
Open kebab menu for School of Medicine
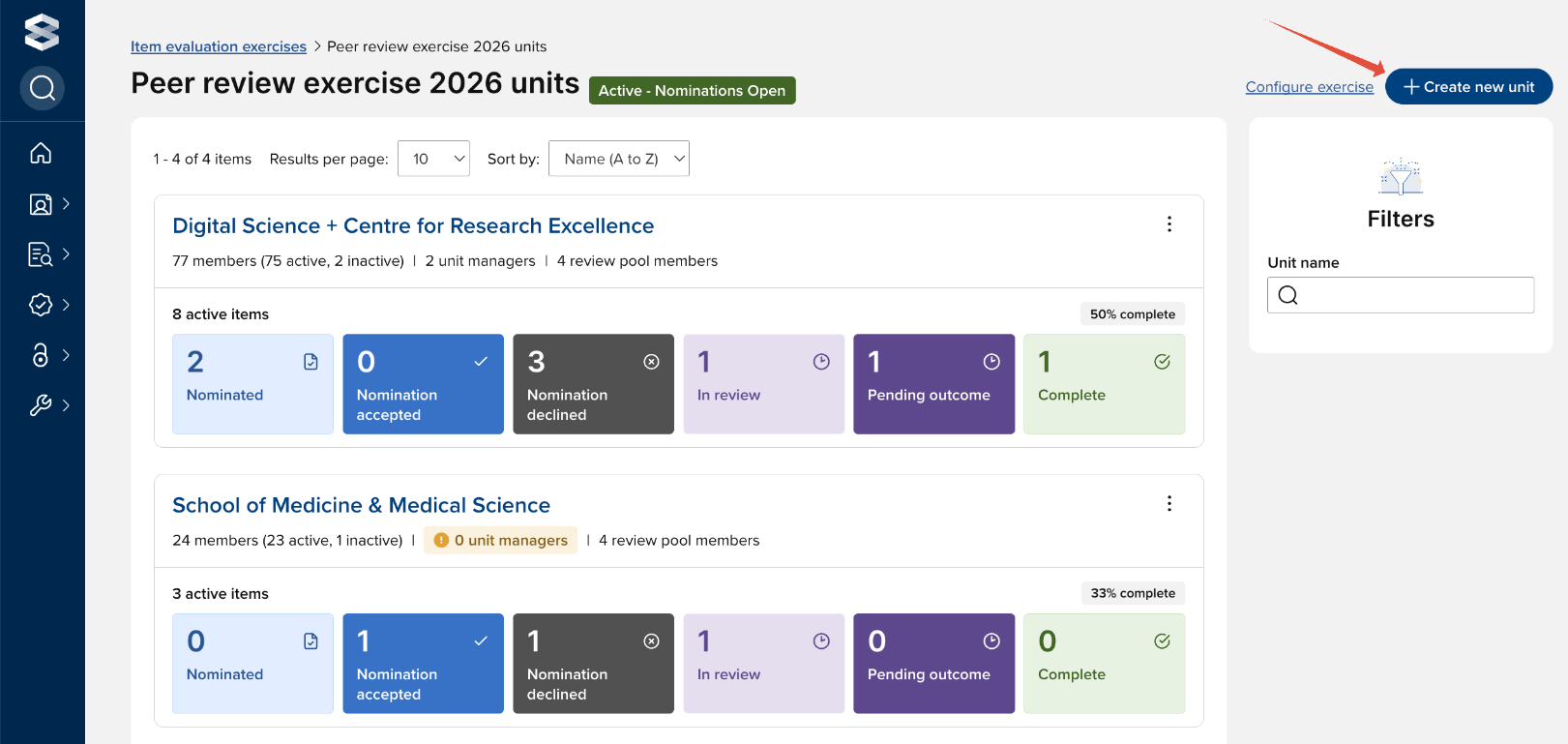point(1169,504)
